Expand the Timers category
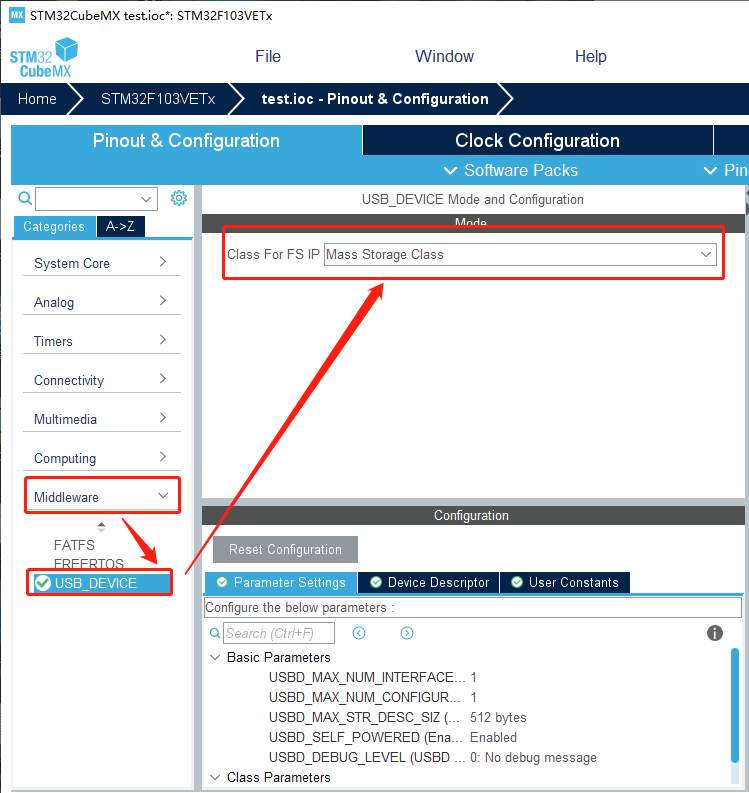 click(x=101, y=341)
